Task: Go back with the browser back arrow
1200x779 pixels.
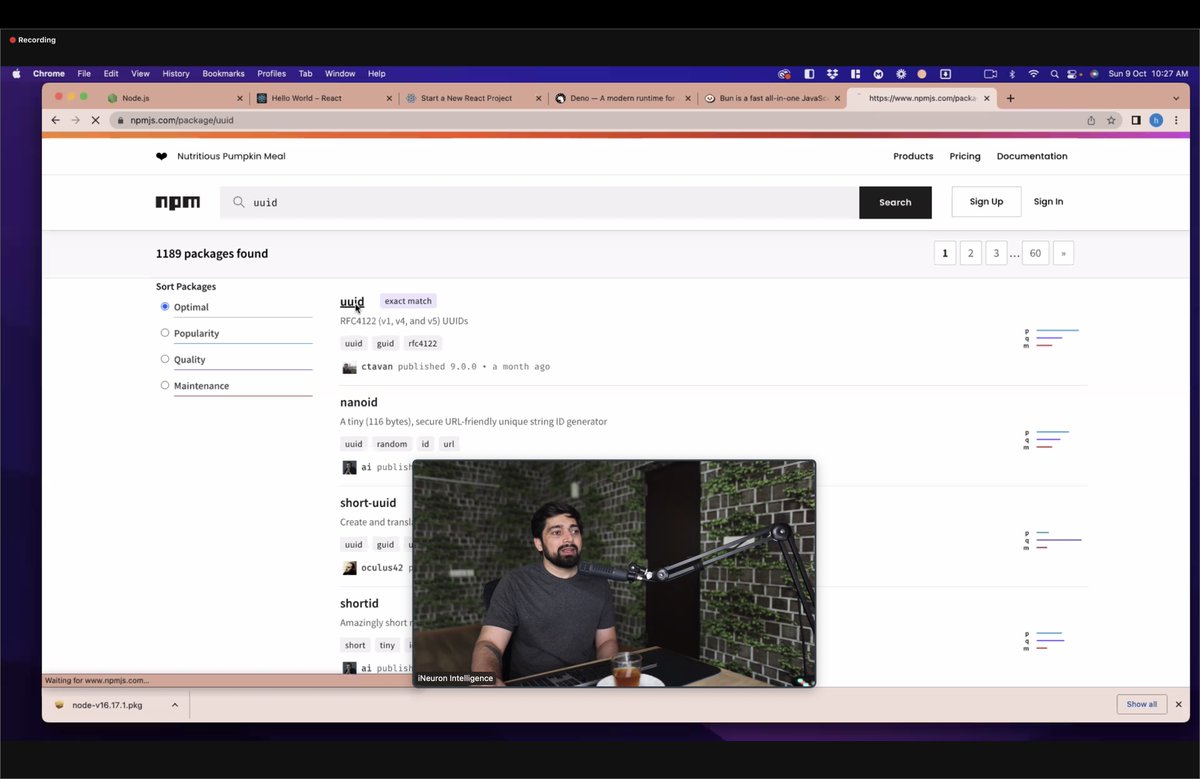Action: 56,120
